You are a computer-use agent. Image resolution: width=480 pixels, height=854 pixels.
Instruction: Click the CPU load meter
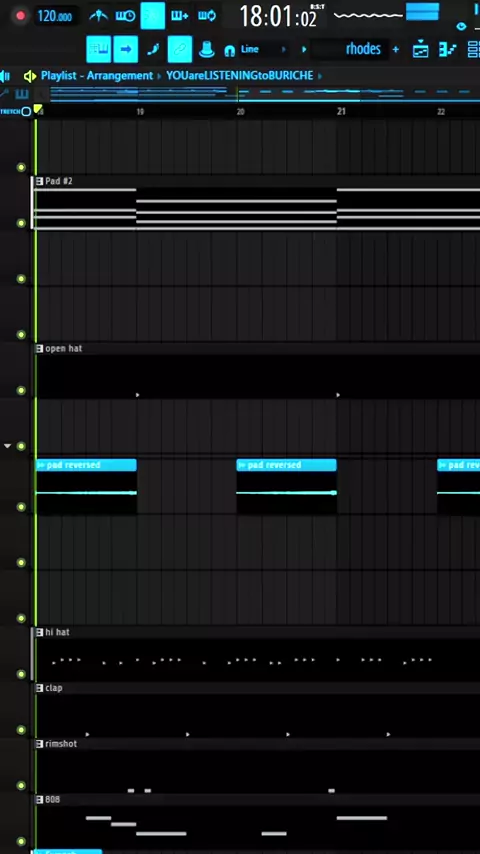422,11
